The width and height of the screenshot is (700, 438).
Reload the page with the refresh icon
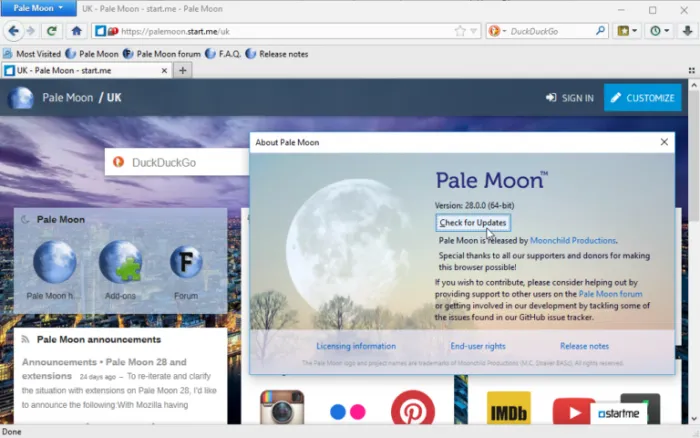pos(51,31)
